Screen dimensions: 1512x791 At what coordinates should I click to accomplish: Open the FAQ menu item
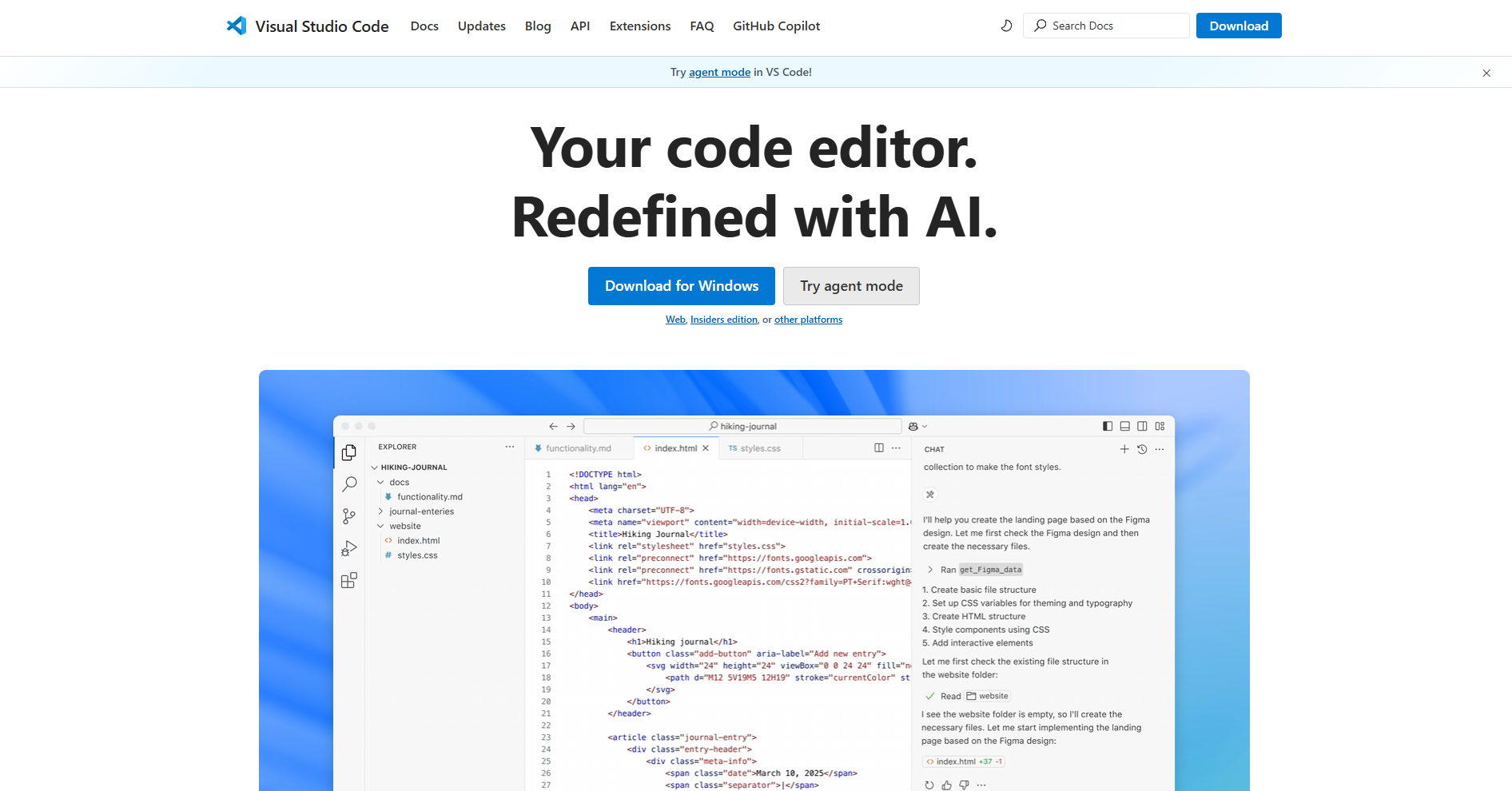(702, 26)
